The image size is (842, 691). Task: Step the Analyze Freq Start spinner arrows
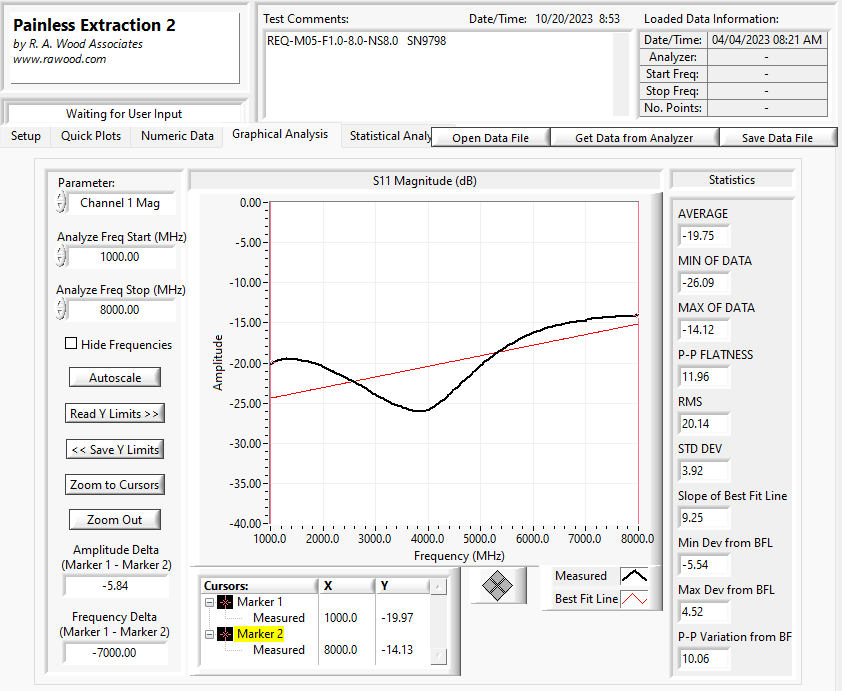61,256
